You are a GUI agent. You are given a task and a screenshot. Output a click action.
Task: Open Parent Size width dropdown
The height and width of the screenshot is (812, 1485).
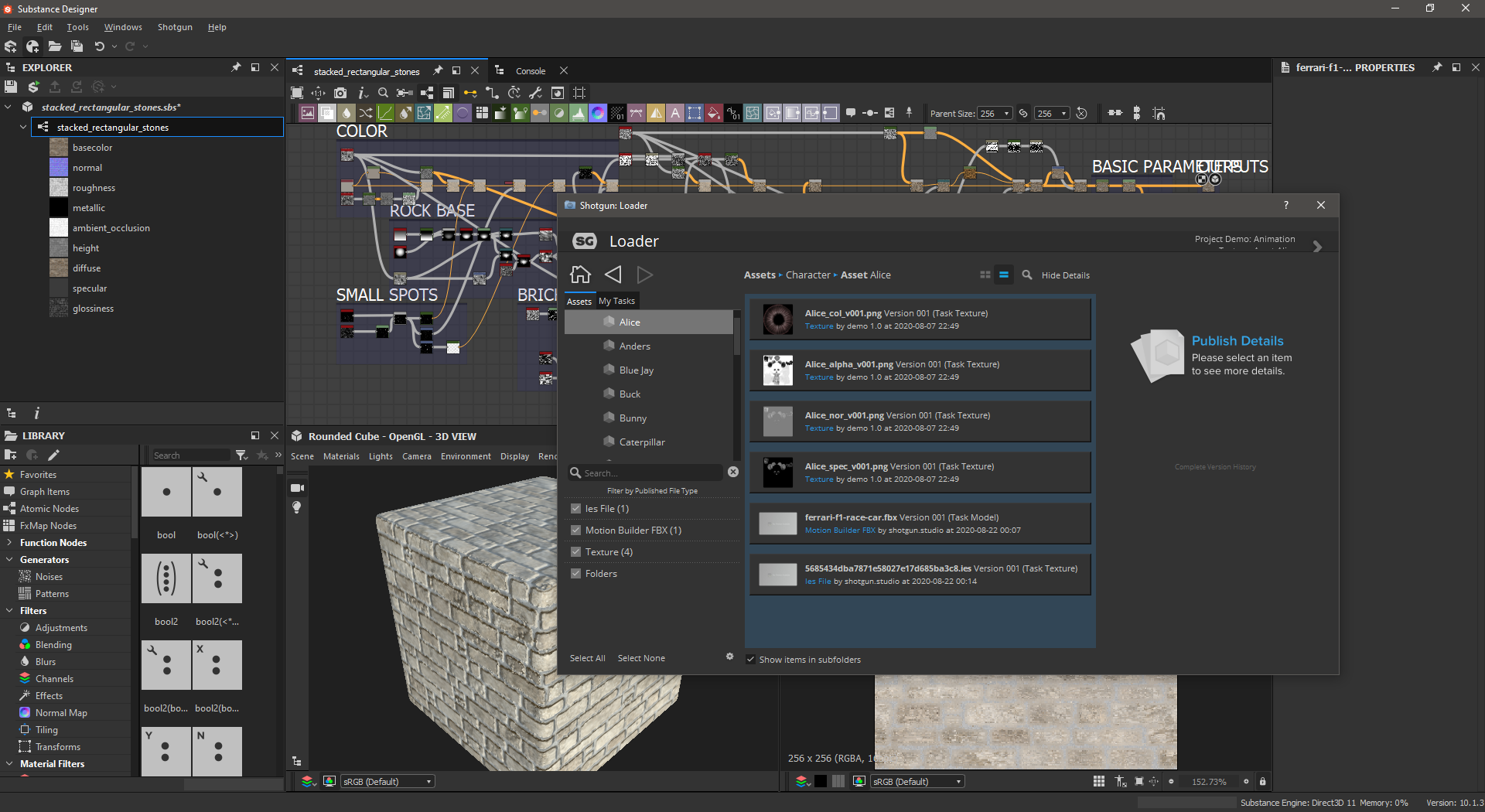tap(995, 113)
